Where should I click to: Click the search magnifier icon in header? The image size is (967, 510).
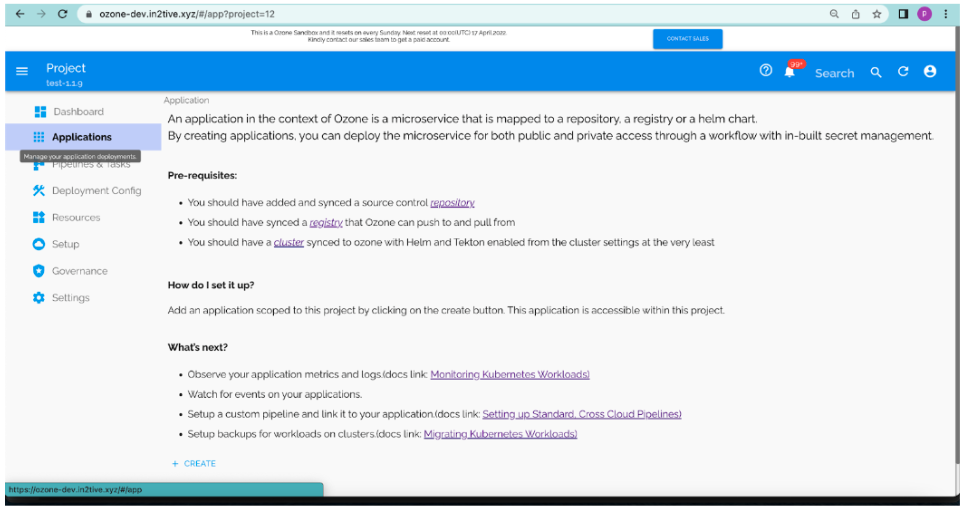(x=876, y=72)
